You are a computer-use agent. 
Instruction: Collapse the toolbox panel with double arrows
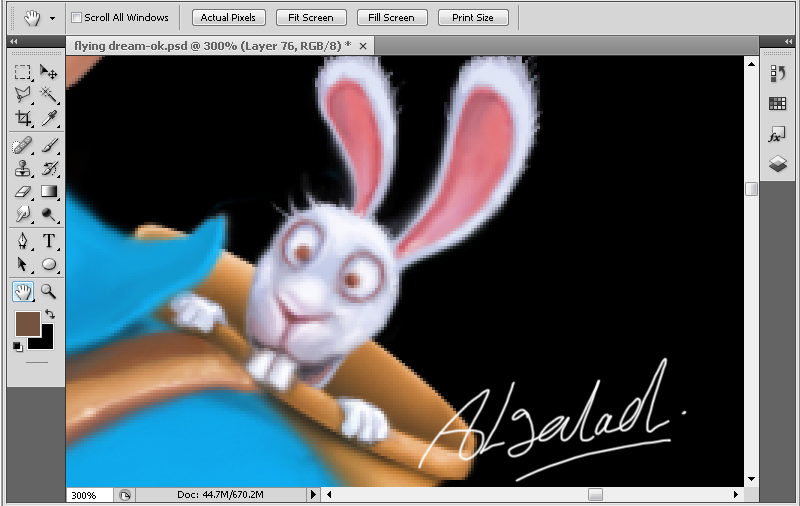pyautogui.click(x=14, y=41)
